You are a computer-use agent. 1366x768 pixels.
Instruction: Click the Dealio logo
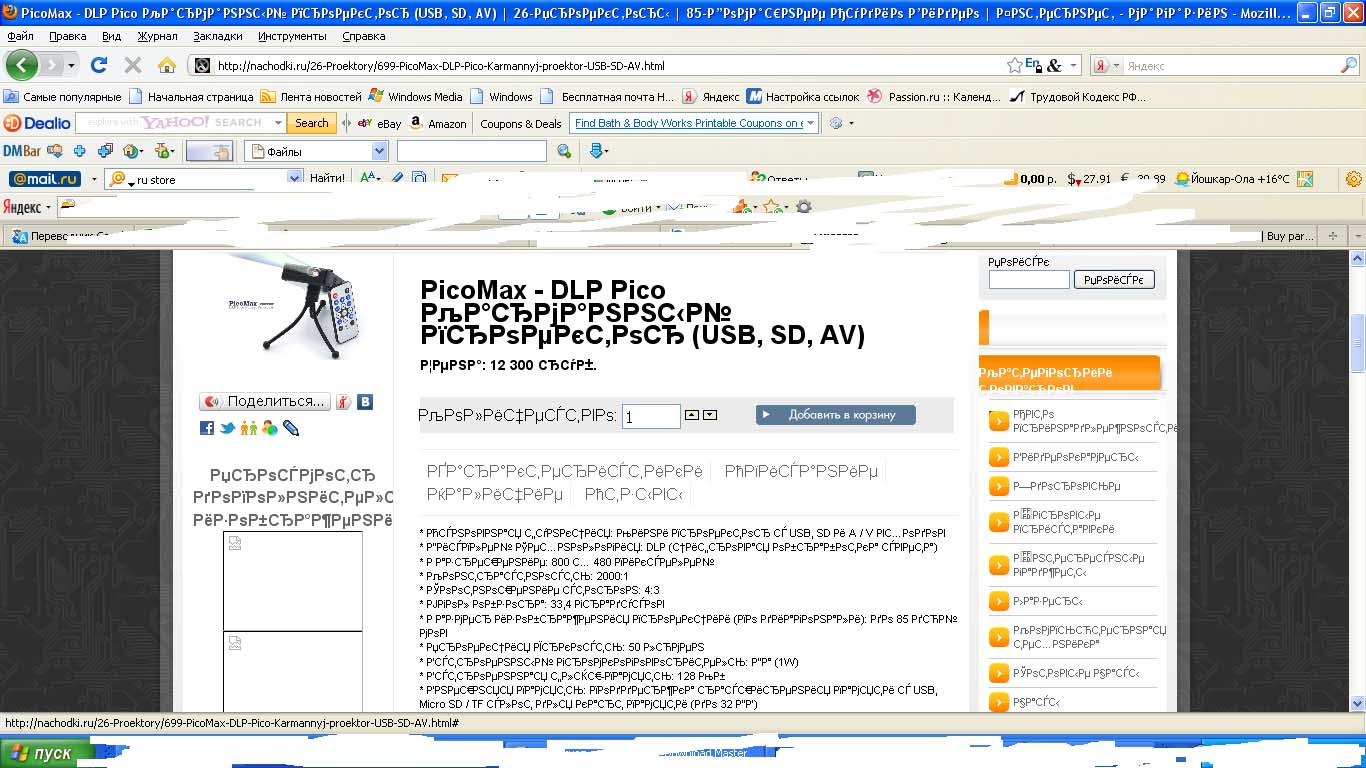38,123
